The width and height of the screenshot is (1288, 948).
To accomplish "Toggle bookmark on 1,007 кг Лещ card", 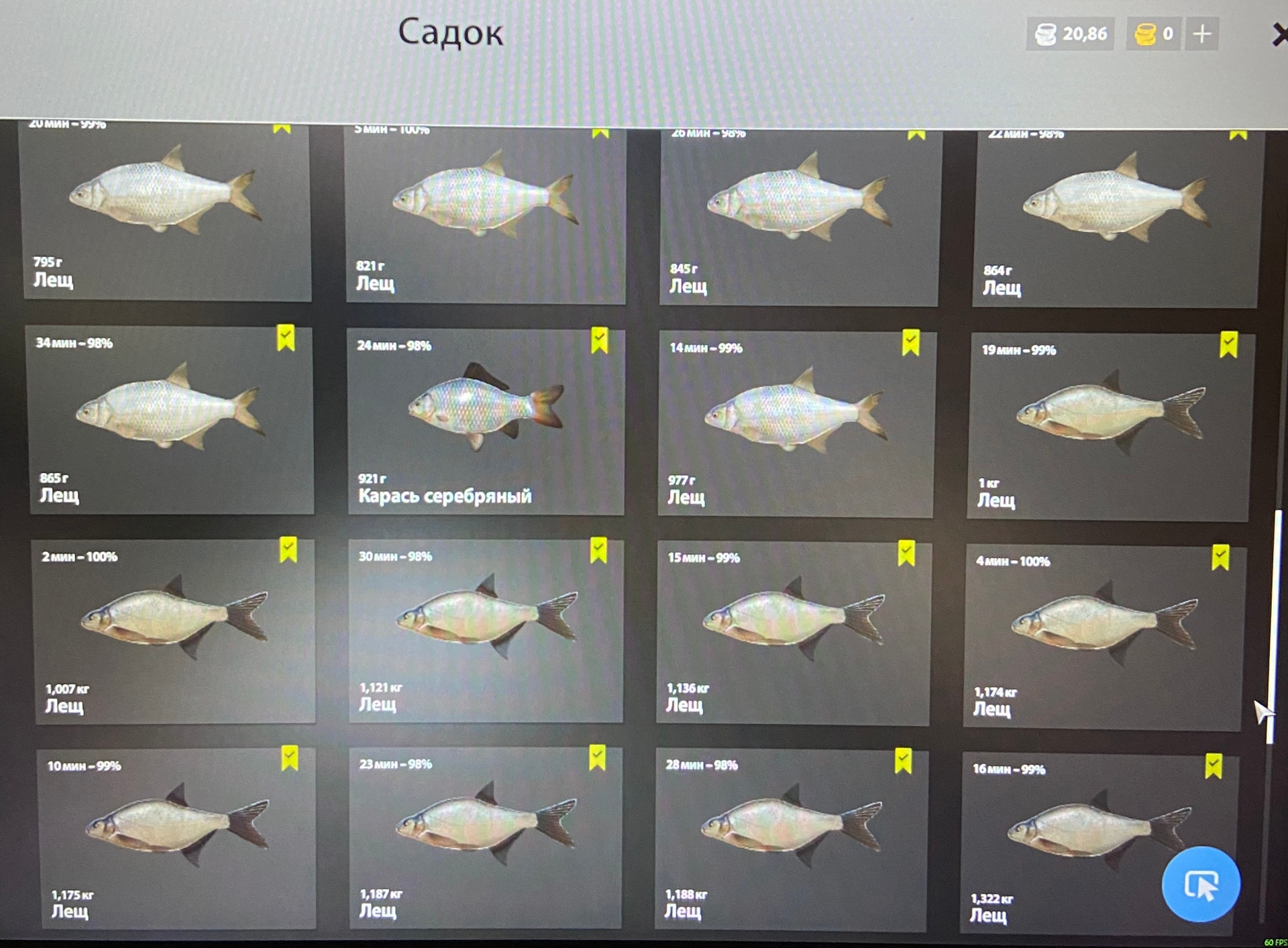I will pos(288,549).
